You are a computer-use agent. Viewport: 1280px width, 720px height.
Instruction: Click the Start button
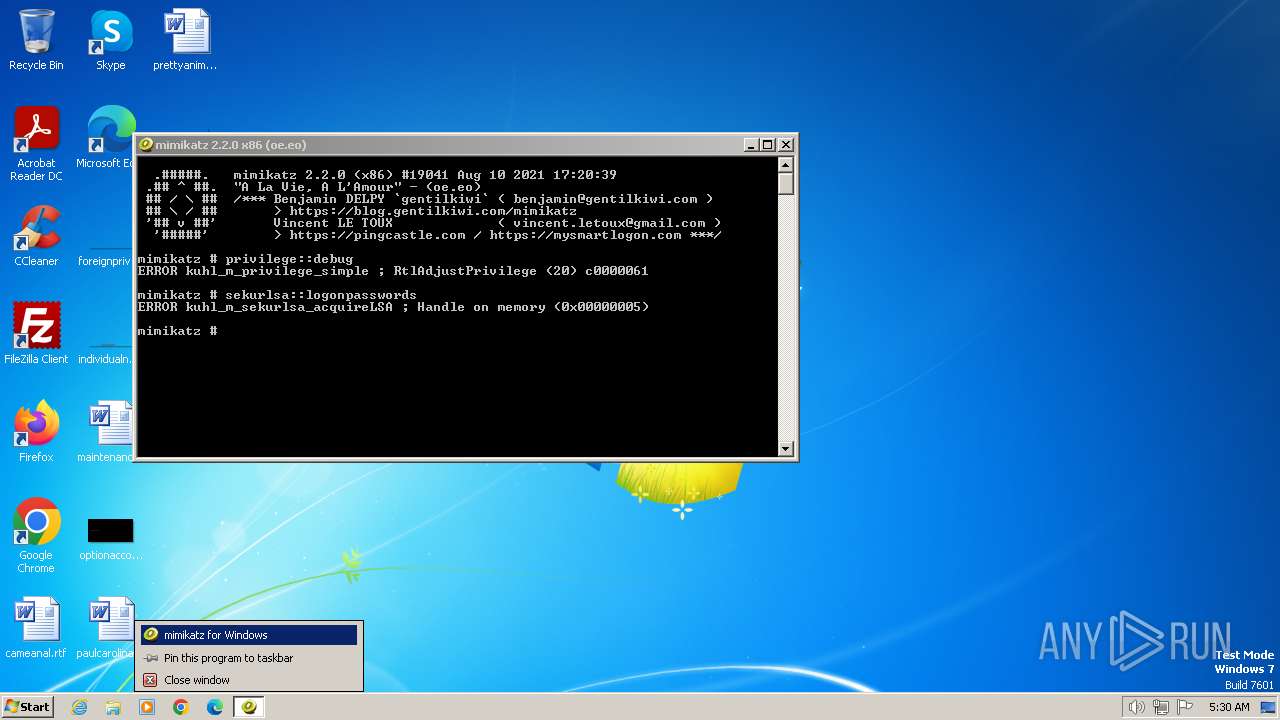(28, 707)
